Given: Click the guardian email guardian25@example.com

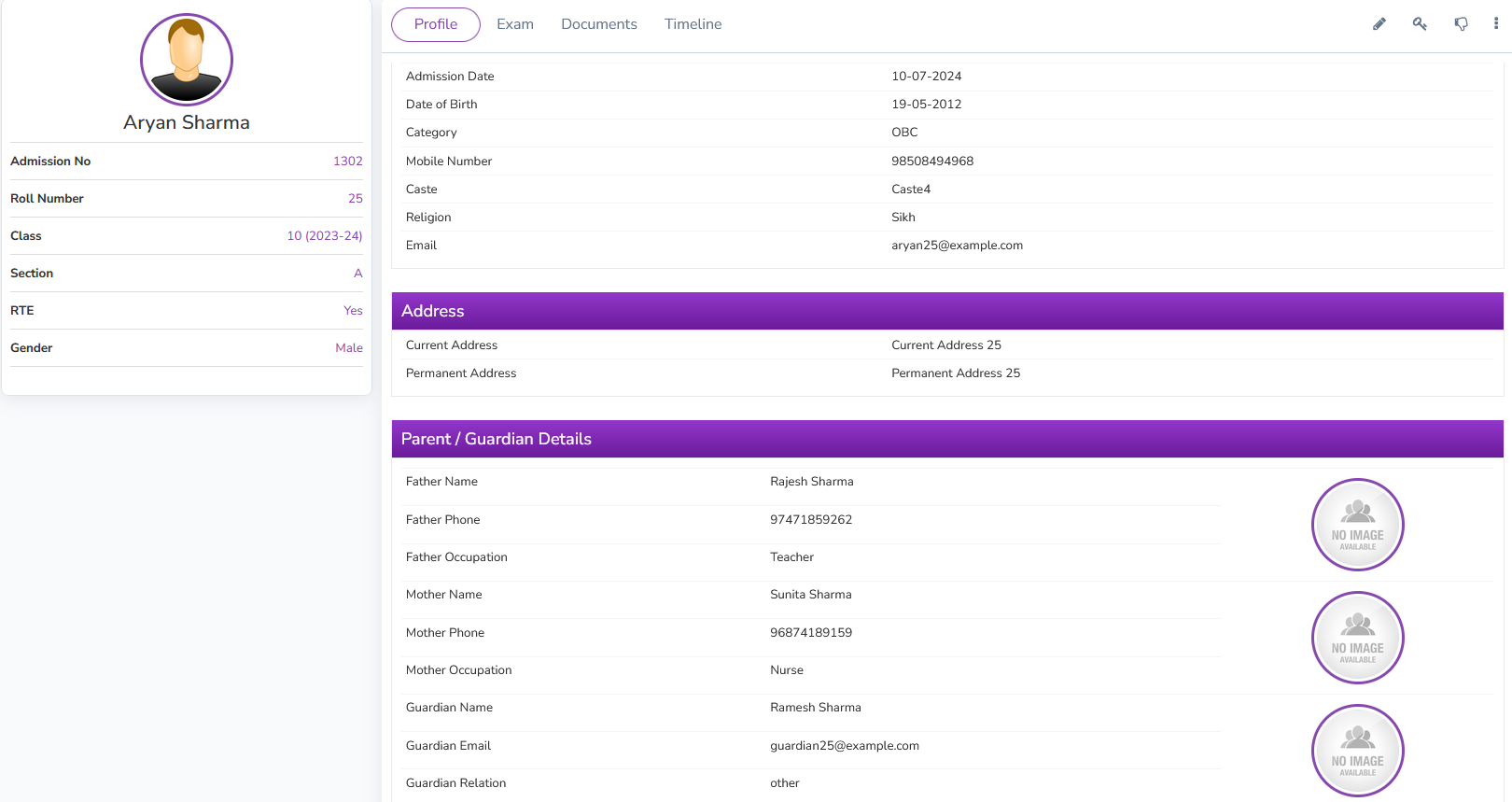Looking at the screenshot, I should point(844,746).
